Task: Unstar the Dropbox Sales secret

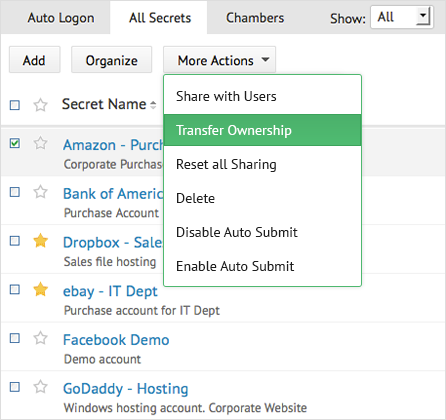Action: (x=40, y=241)
